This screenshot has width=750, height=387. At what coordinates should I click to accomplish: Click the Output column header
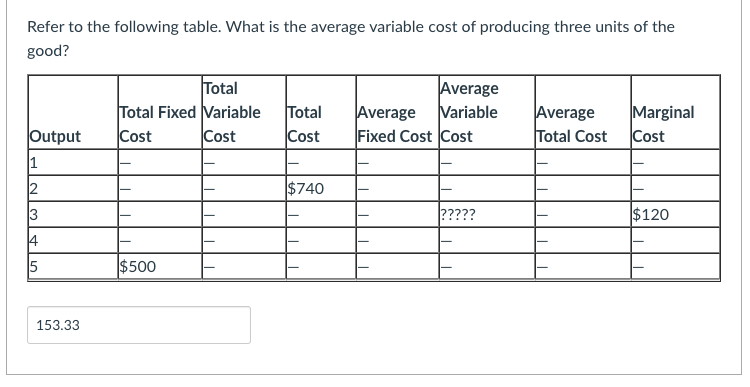(73, 112)
